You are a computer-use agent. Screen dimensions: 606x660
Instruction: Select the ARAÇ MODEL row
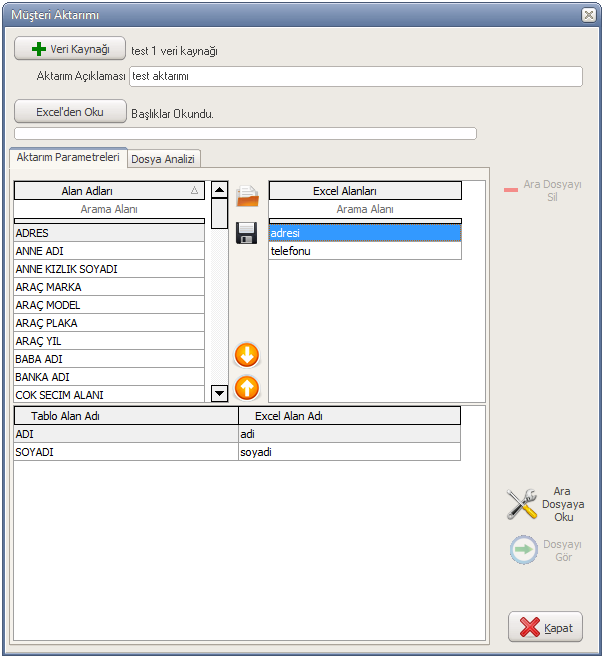pyautogui.click(x=109, y=305)
